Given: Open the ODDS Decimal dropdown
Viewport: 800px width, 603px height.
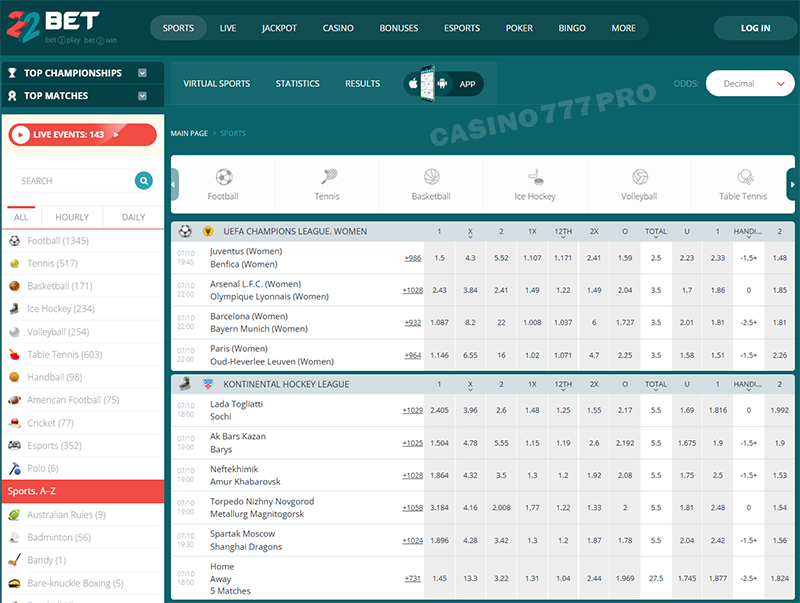Looking at the screenshot, I should [749, 84].
